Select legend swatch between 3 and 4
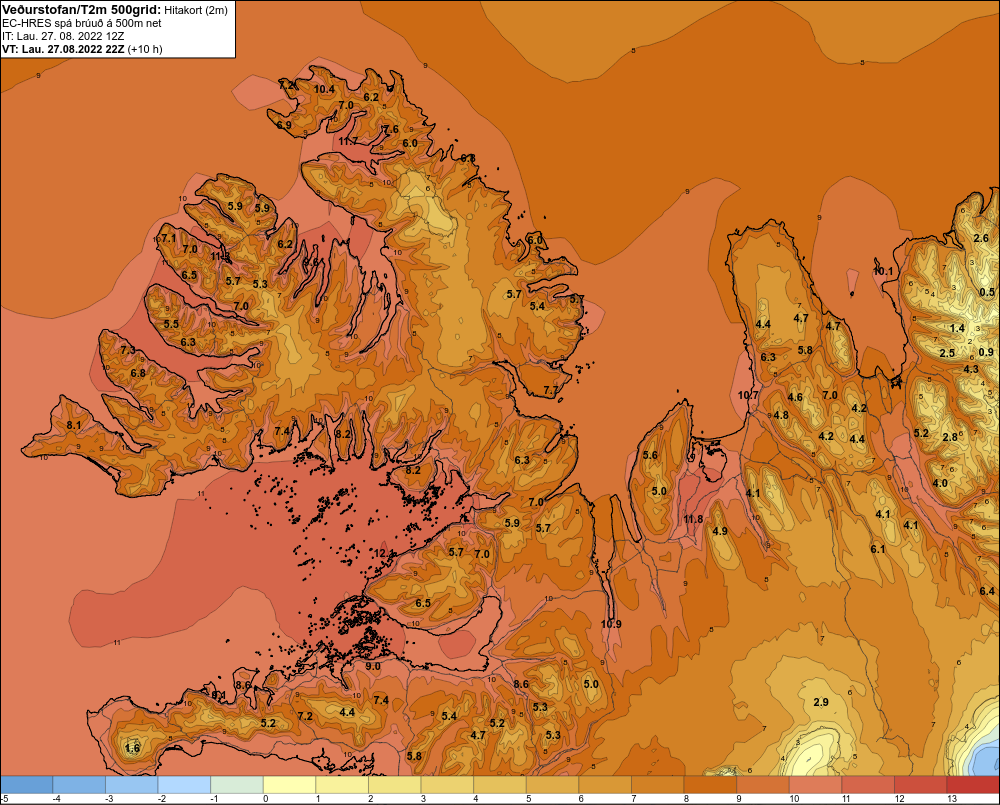Viewport: 1000px width, 805px height. [x=446, y=785]
